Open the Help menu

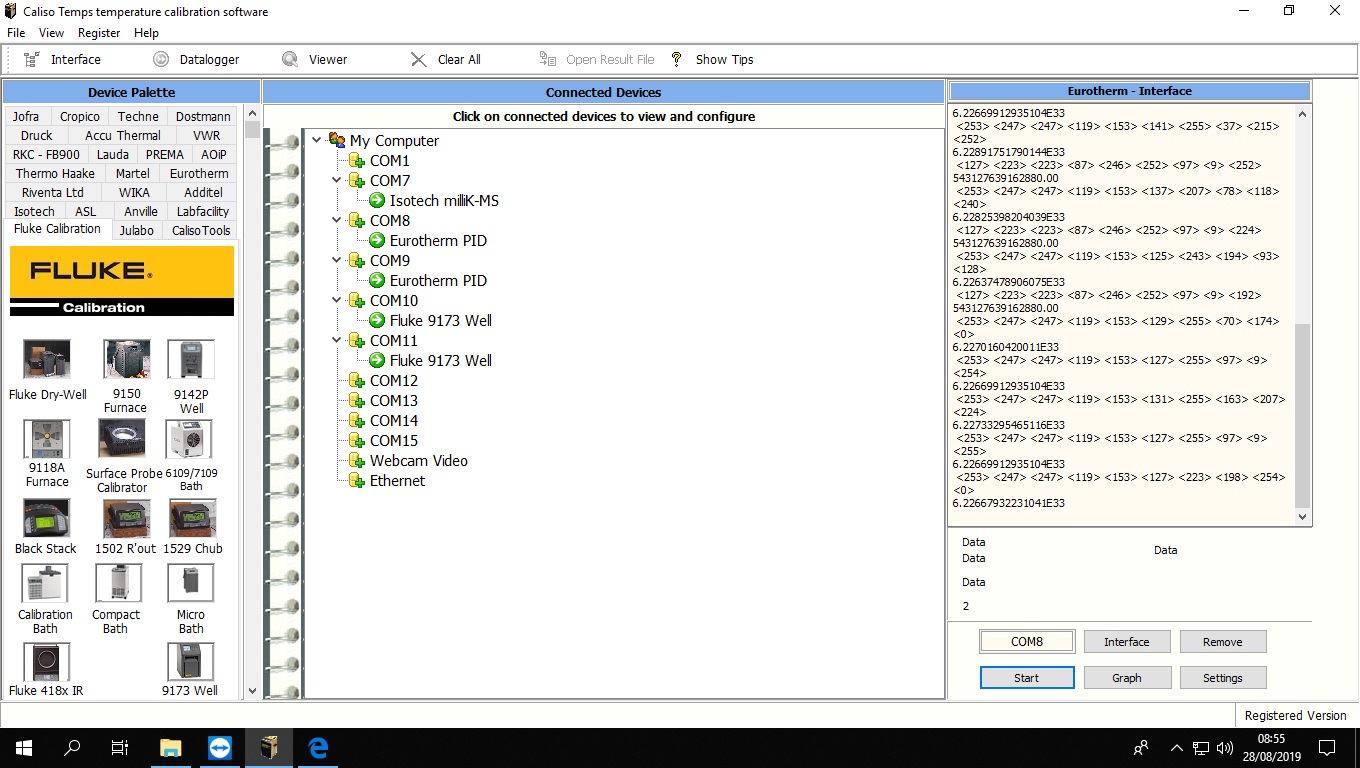(x=146, y=33)
